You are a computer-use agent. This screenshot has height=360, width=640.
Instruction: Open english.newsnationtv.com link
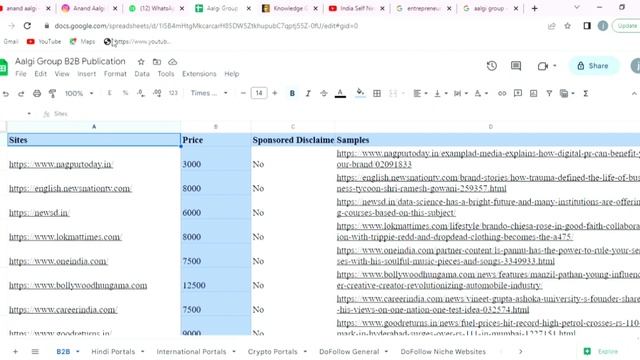(x=70, y=188)
